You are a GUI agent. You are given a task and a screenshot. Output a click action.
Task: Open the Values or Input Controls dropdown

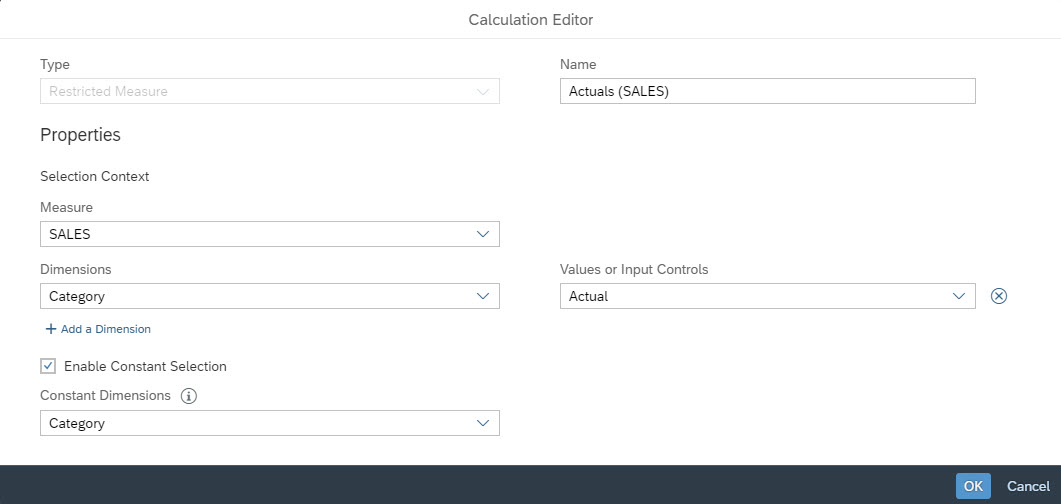click(x=768, y=296)
